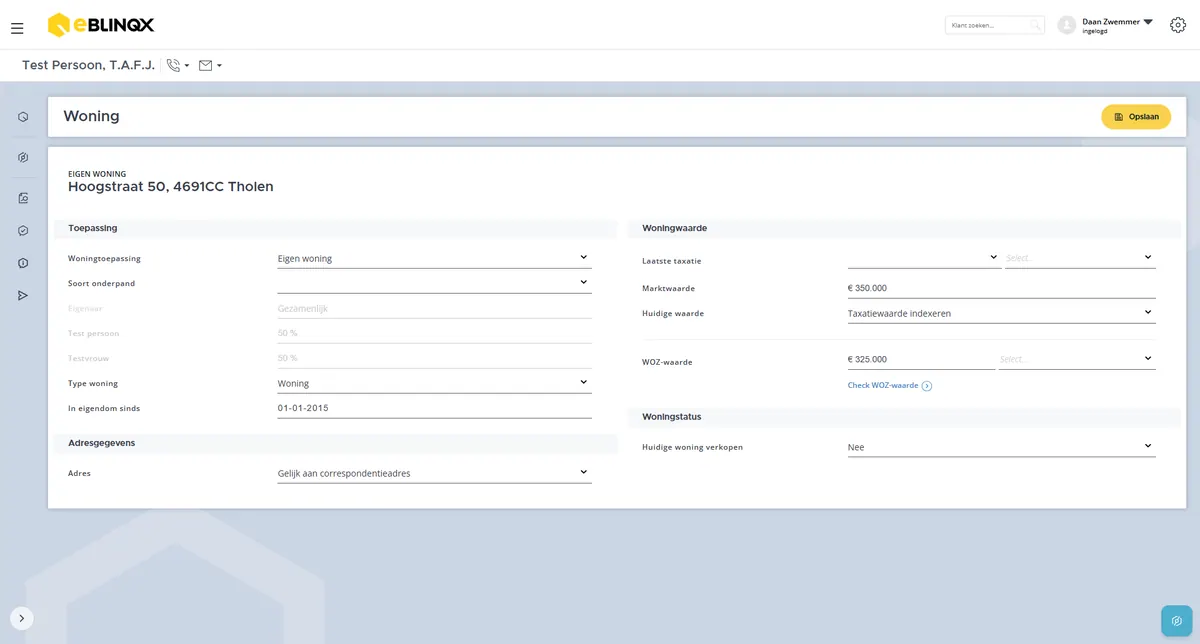Click the circled arrow next to Check WOZ-waarde
The image size is (1200, 644).
click(x=927, y=386)
